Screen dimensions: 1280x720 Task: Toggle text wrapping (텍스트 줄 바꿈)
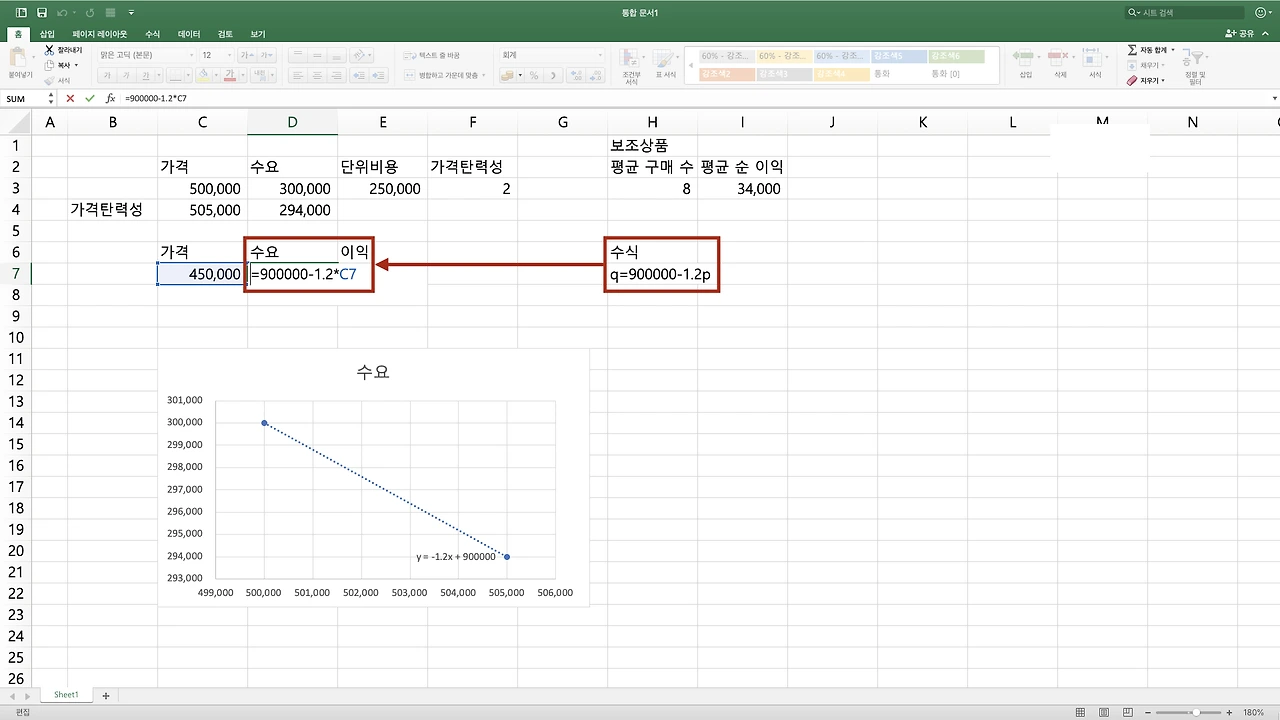tap(433, 56)
